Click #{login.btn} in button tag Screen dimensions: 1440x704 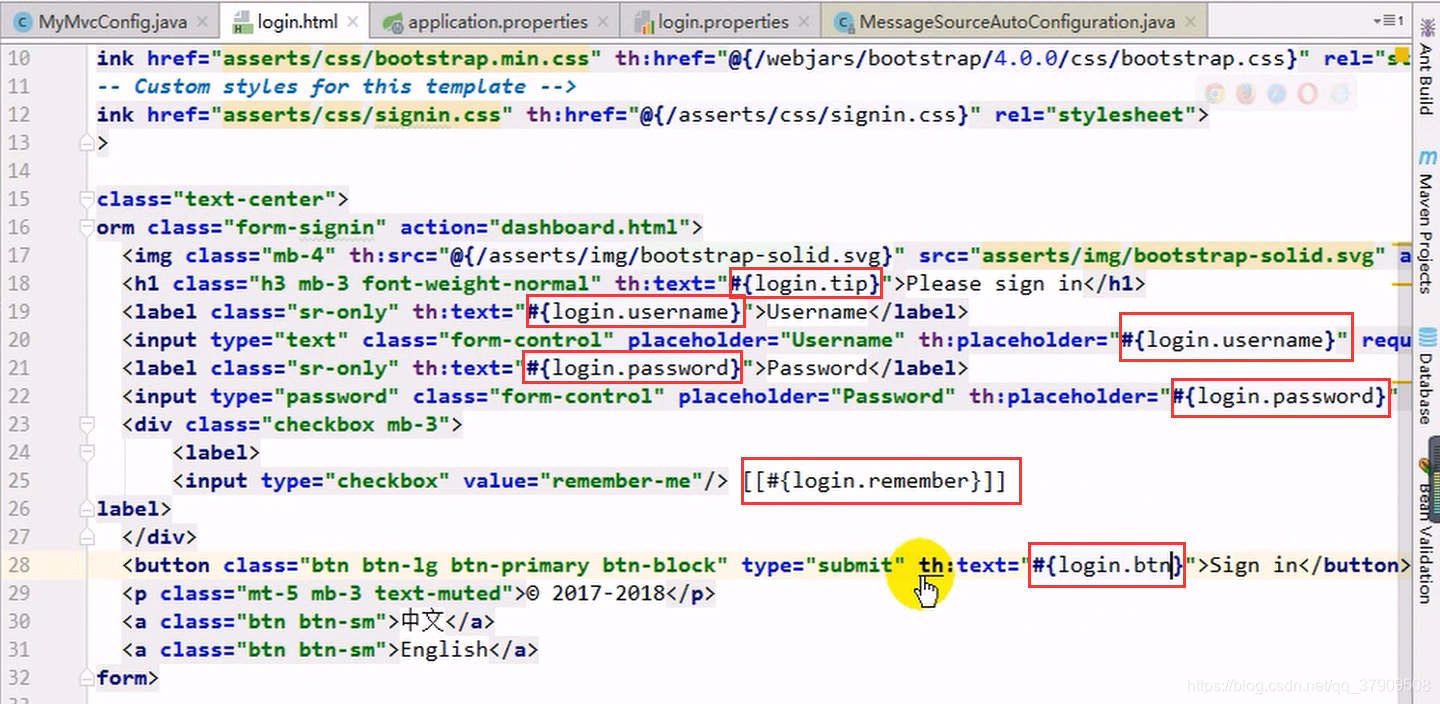point(1107,565)
